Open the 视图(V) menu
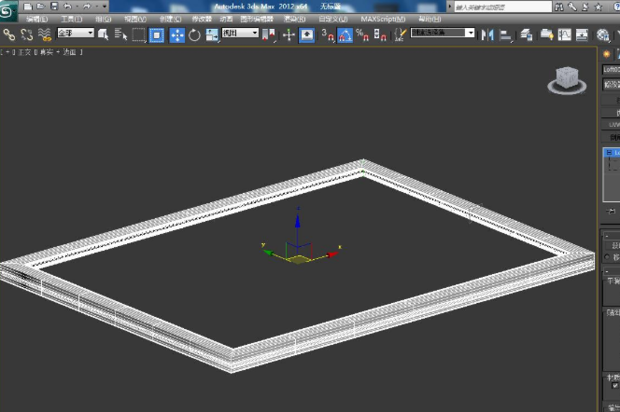The image size is (620, 412). (135, 19)
